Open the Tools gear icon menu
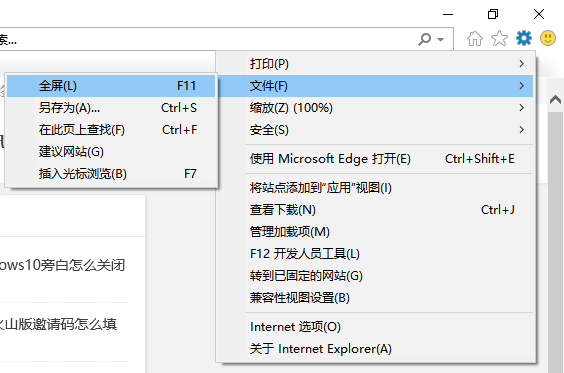This screenshot has height=373, width=564. (523, 38)
